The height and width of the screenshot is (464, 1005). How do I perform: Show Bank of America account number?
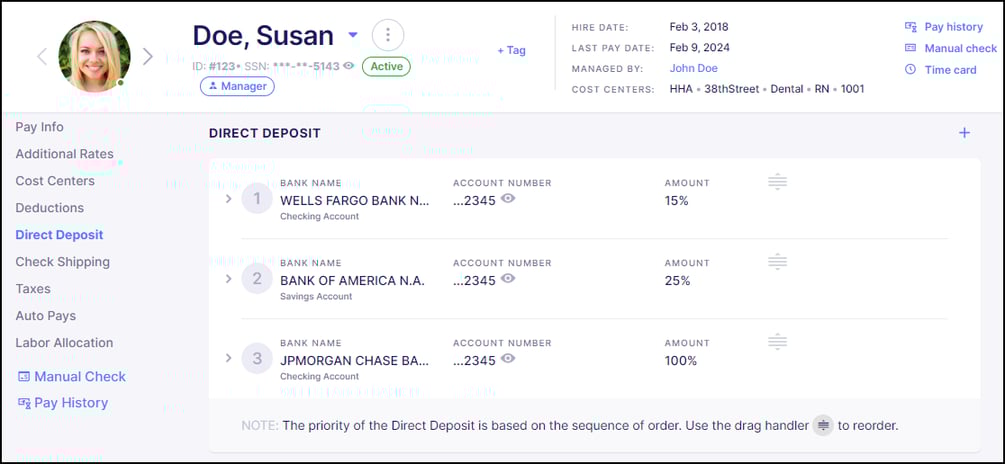tap(508, 279)
